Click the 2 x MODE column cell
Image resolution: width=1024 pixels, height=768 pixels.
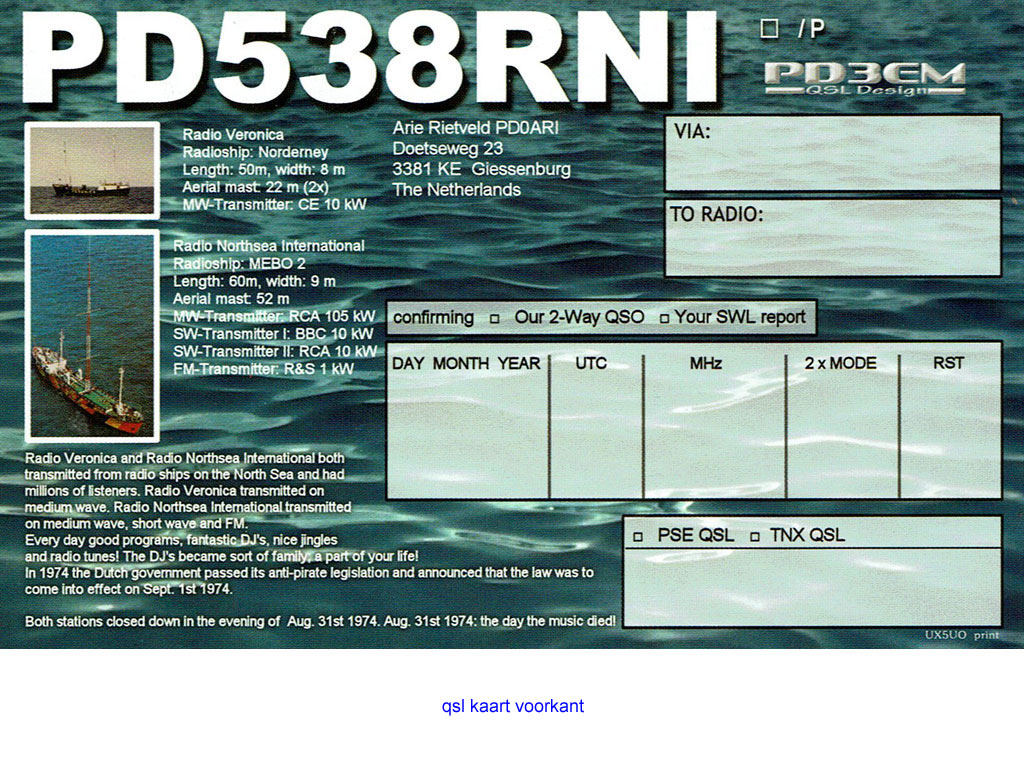[x=842, y=420]
